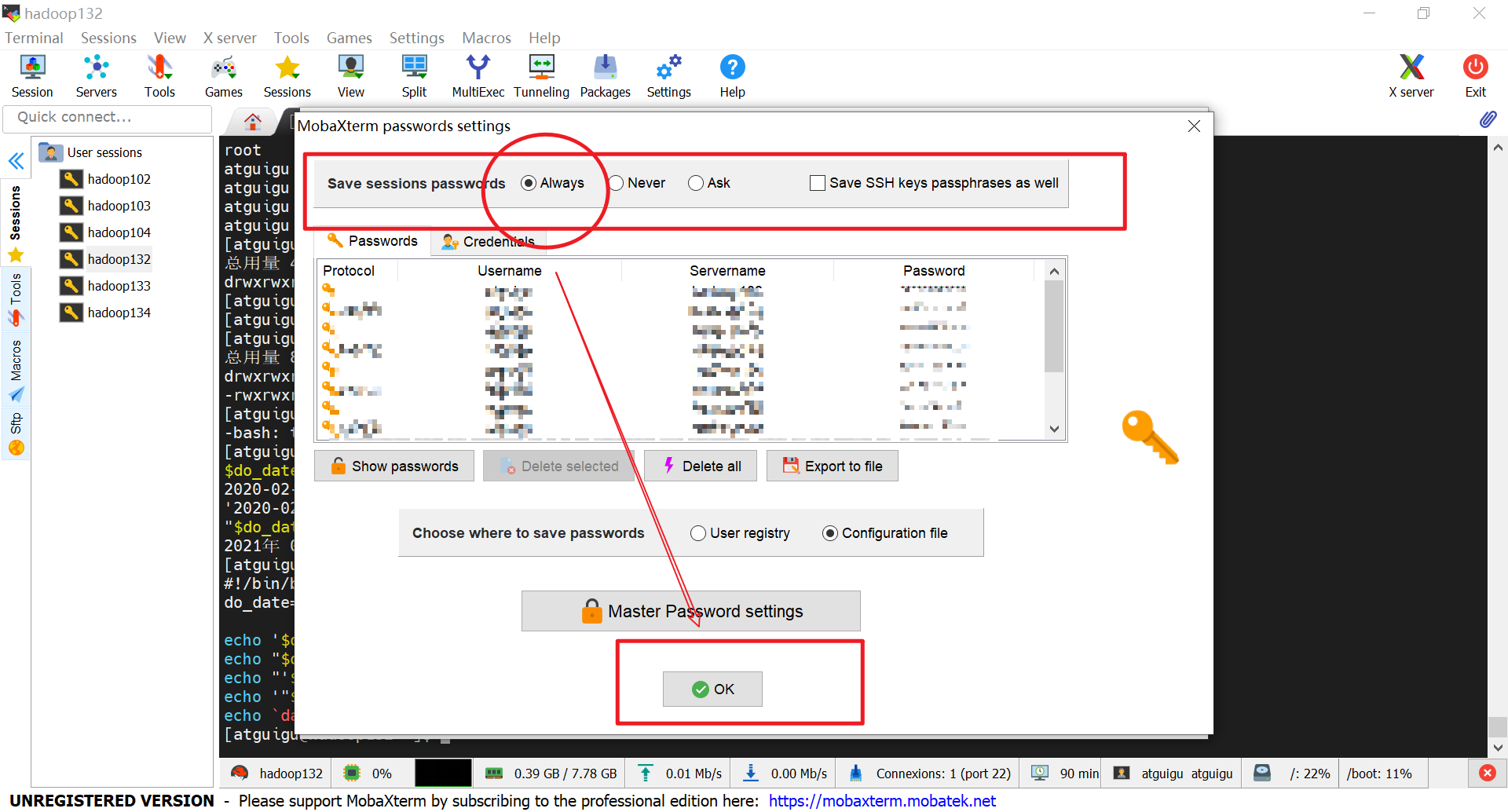Screen dimensions: 1508x812
Task: Open the home tab icon
Action: [252, 122]
